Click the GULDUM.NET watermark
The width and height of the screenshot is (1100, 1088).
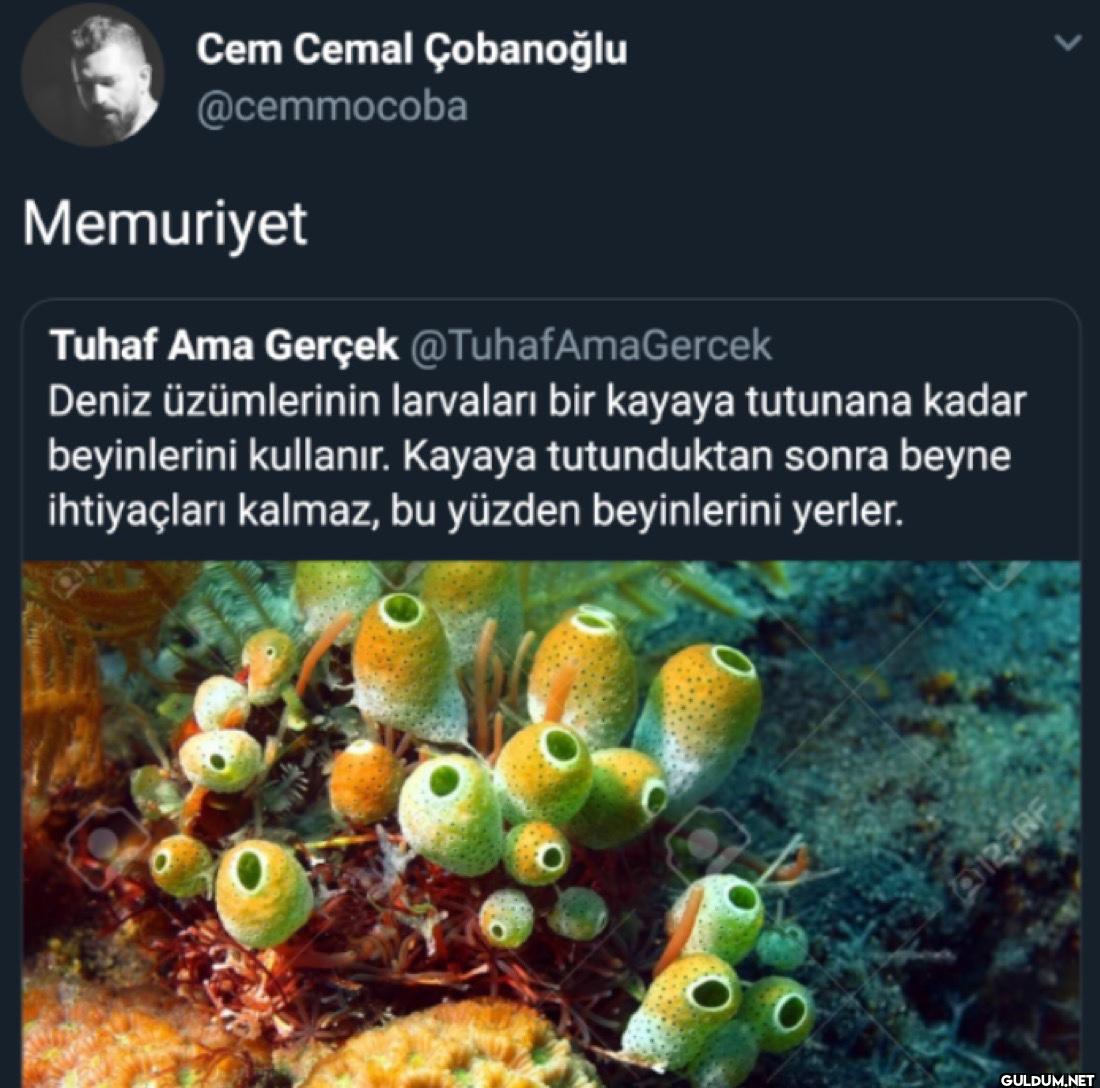1047,1079
